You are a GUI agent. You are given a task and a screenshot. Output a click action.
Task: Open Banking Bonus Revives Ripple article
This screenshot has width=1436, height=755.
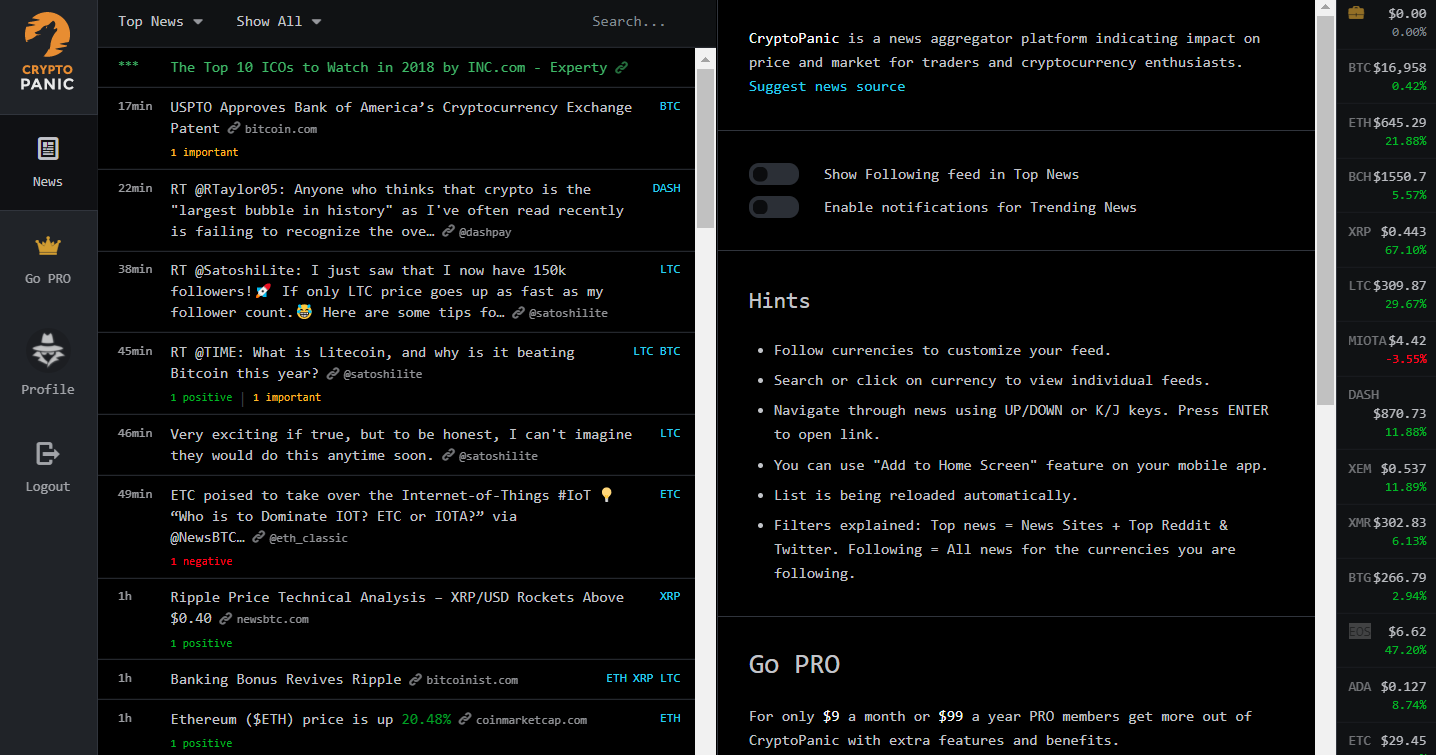coord(286,679)
